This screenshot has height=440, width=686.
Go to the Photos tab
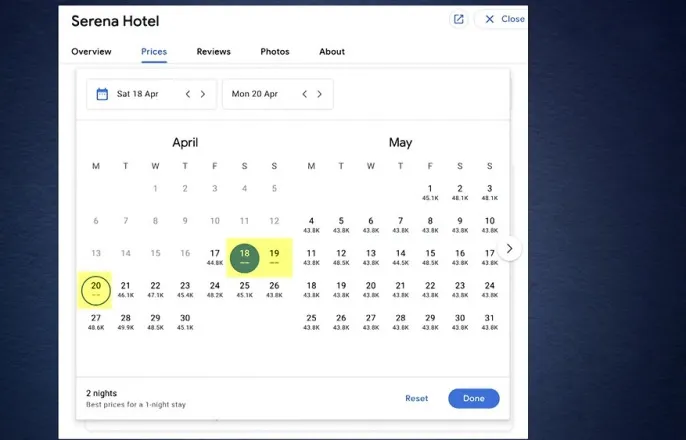(x=275, y=52)
